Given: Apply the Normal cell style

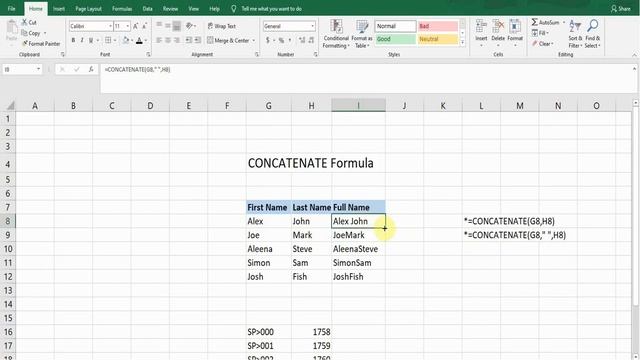Looking at the screenshot, I should click(x=395, y=26).
